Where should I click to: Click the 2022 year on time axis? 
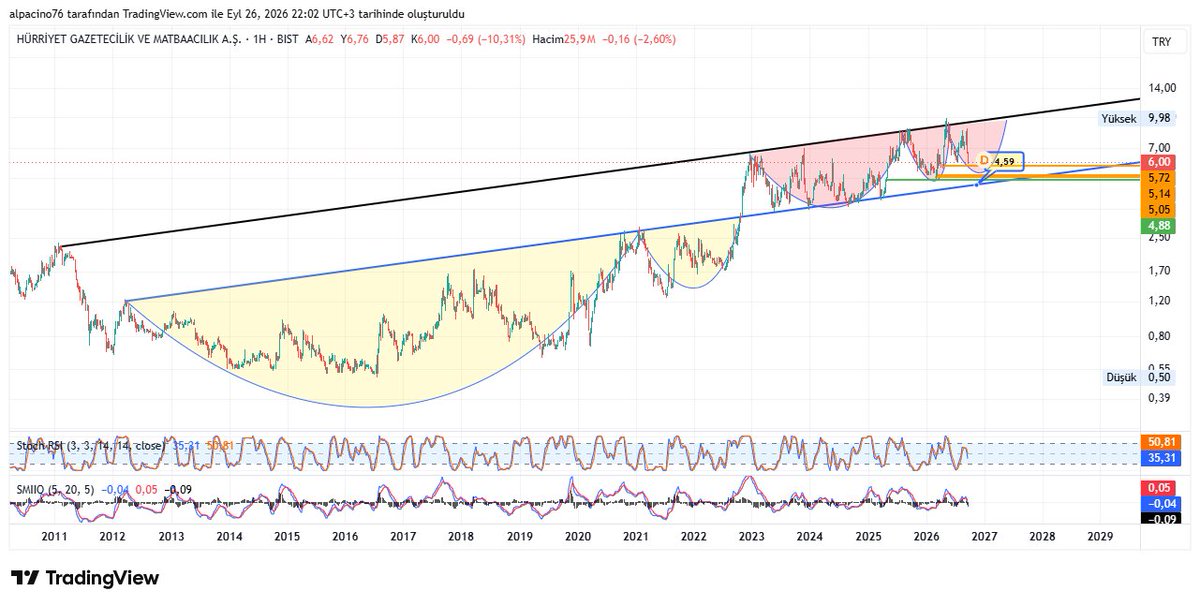click(694, 537)
